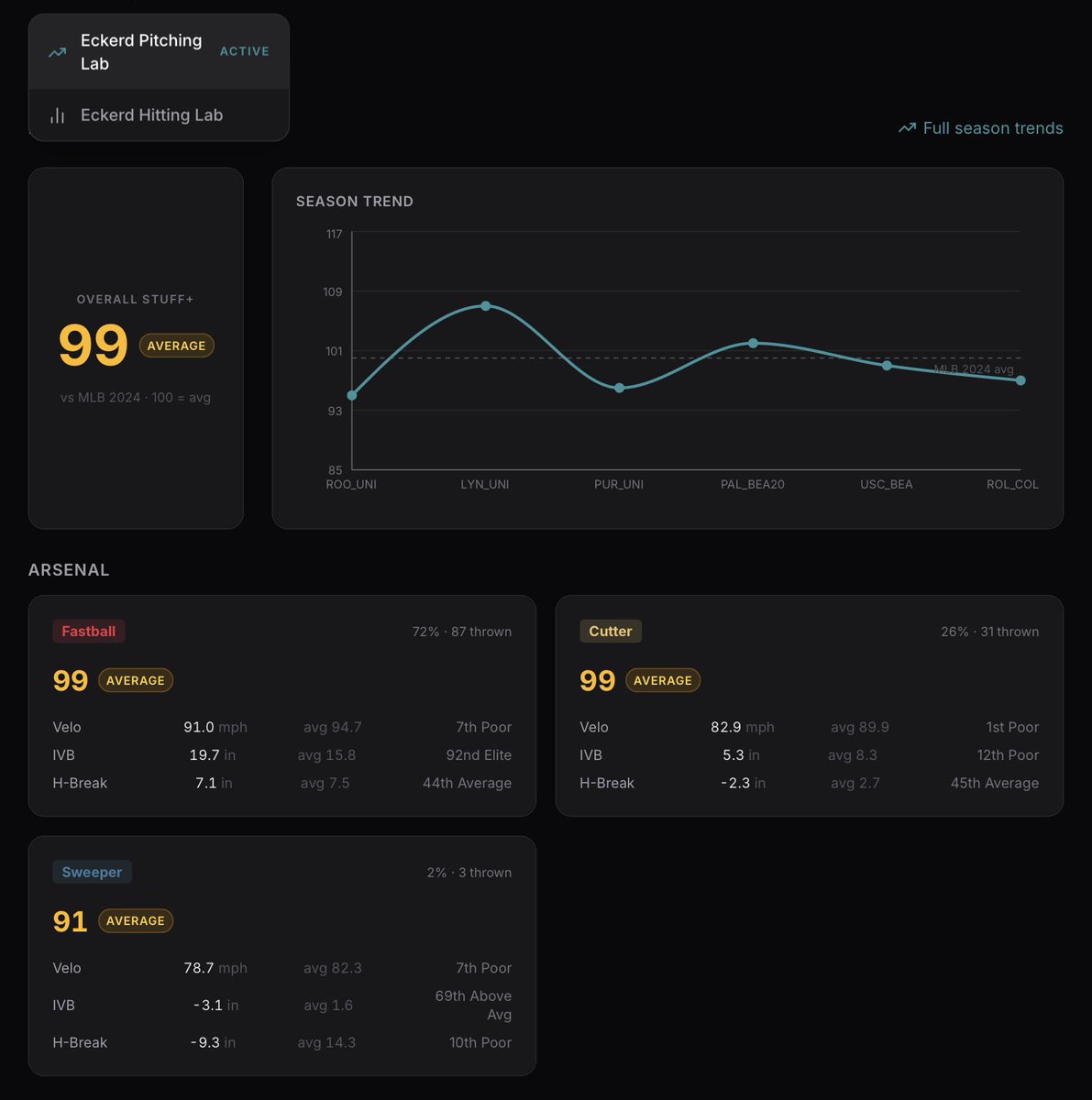Screen dimensions: 1092x1100
Task: Click the SEASON TREND heading
Action: (x=355, y=202)
